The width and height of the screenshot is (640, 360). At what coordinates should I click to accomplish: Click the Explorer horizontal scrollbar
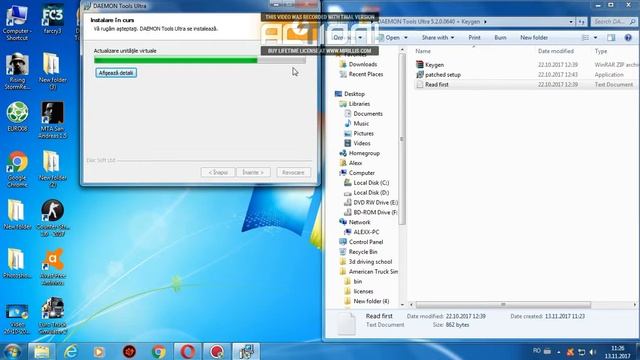[x=503, y=304]
